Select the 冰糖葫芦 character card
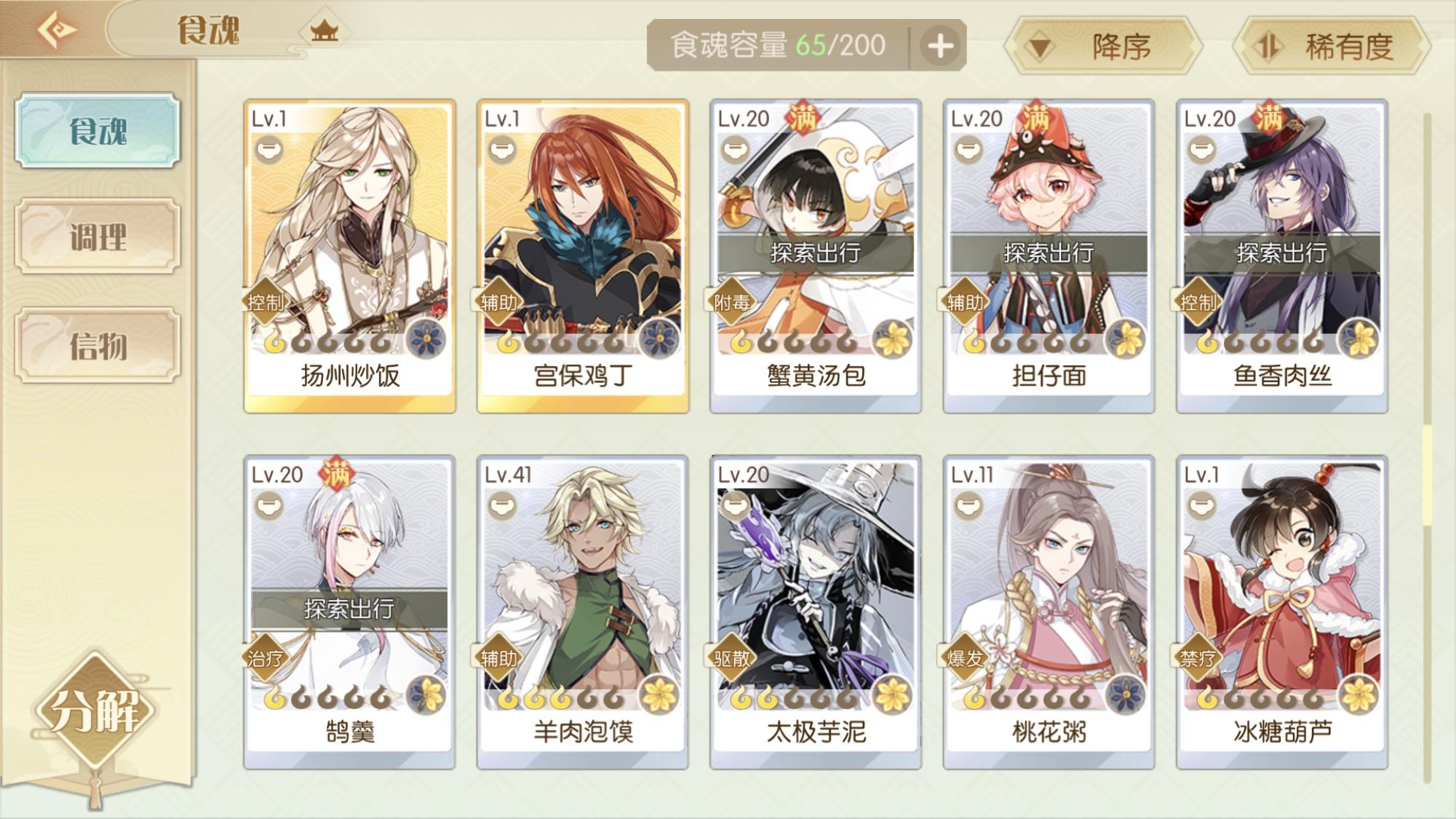The height and width of the screenshot is (819, 1456). coord(1282,612)
